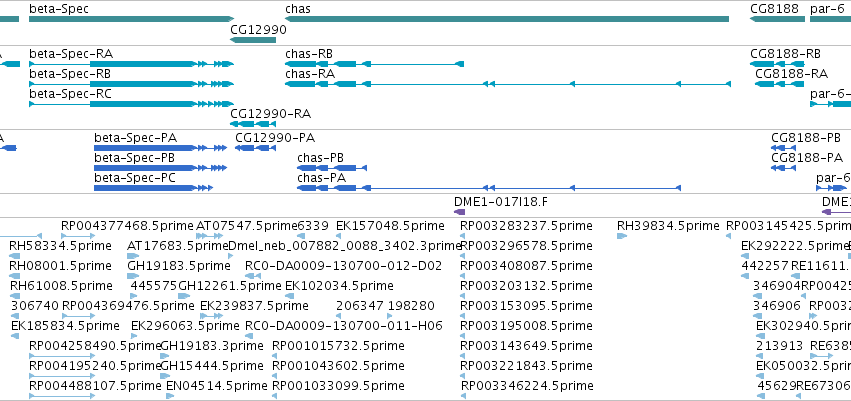Select the CG8188 gene label
This screenshot has height=401, width=851.
click(774, 9)
